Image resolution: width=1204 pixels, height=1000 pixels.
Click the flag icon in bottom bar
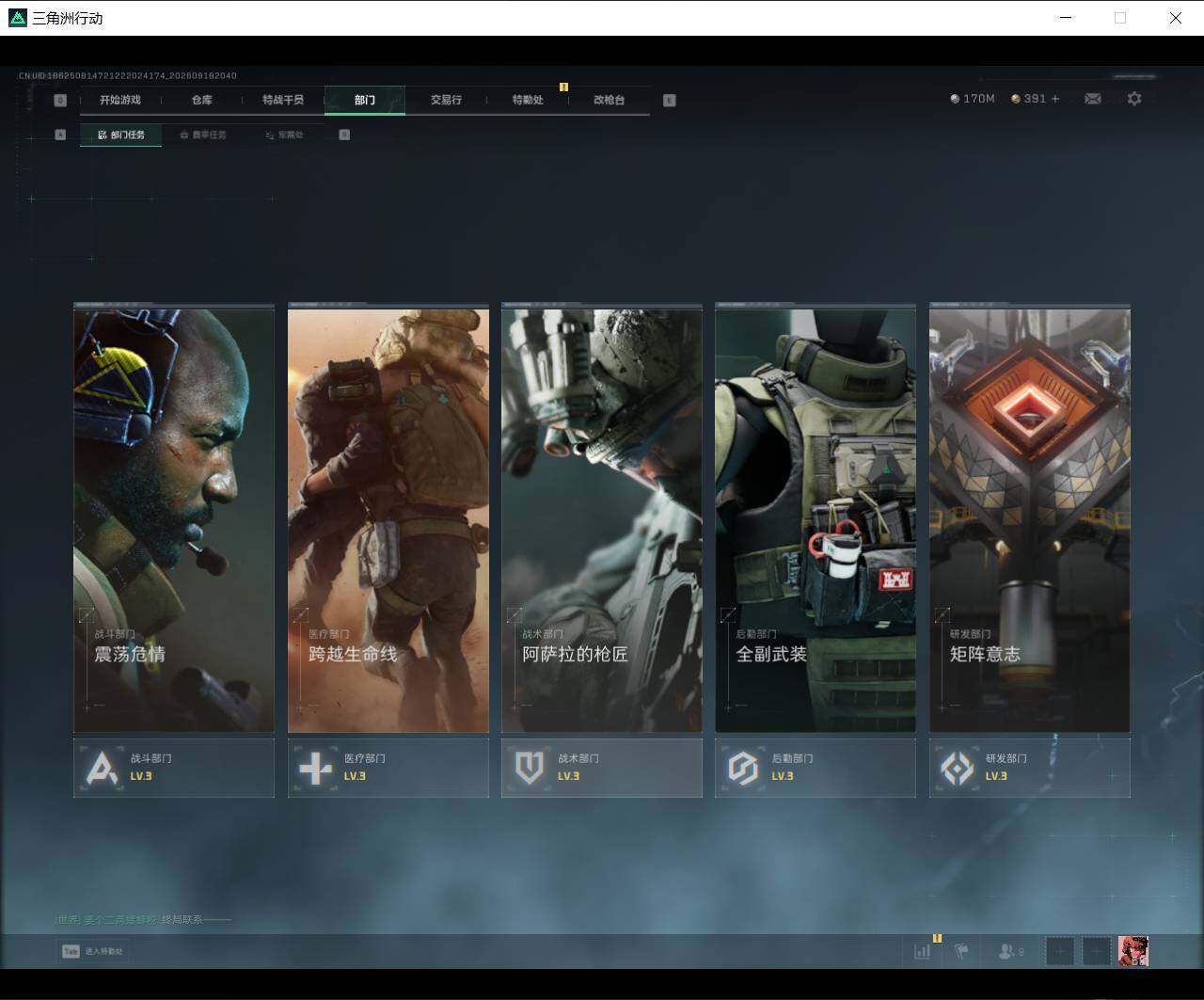[961, 951]
